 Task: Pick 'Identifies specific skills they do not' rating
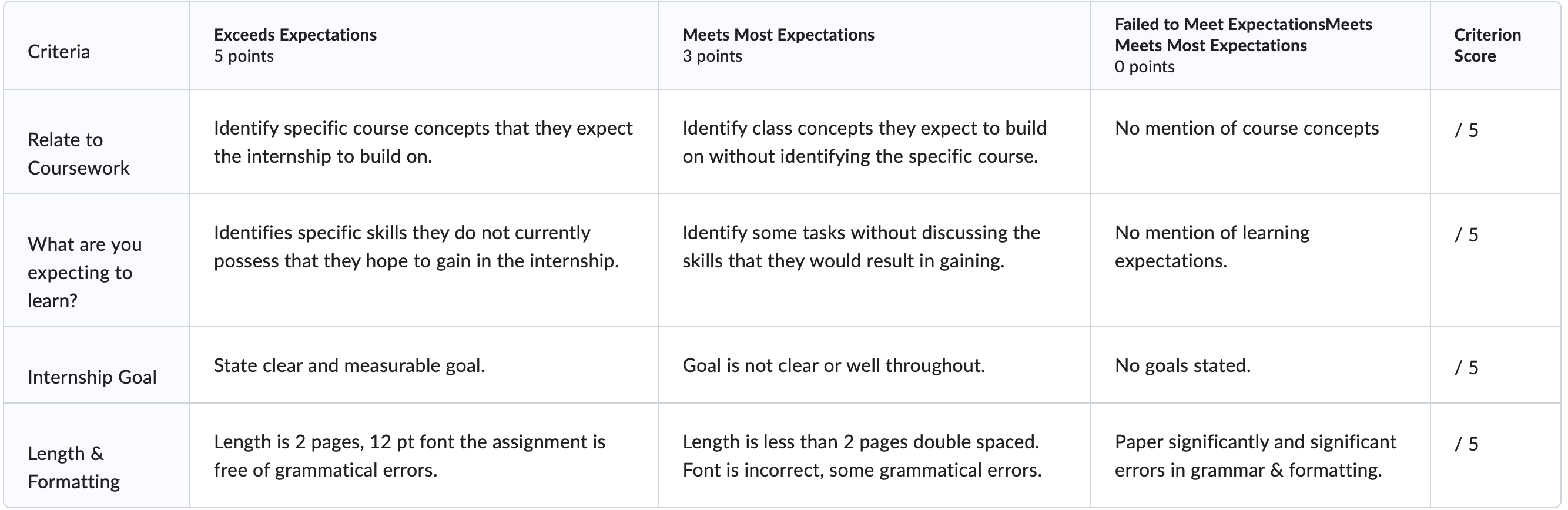pyautogui.click(x=424, y=260)
